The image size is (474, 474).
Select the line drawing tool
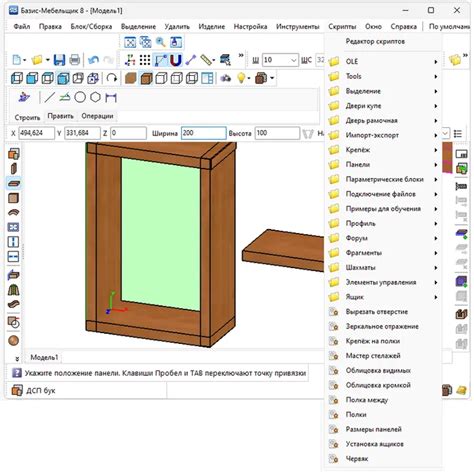[49, 97]
